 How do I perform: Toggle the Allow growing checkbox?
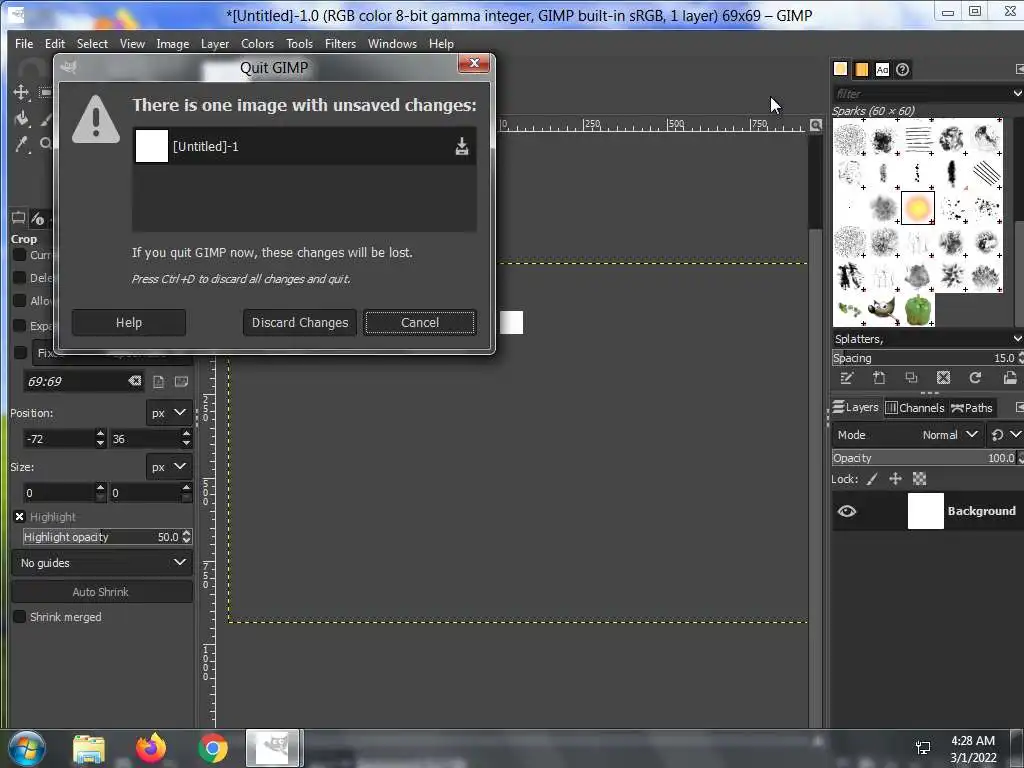click(20, 300)
